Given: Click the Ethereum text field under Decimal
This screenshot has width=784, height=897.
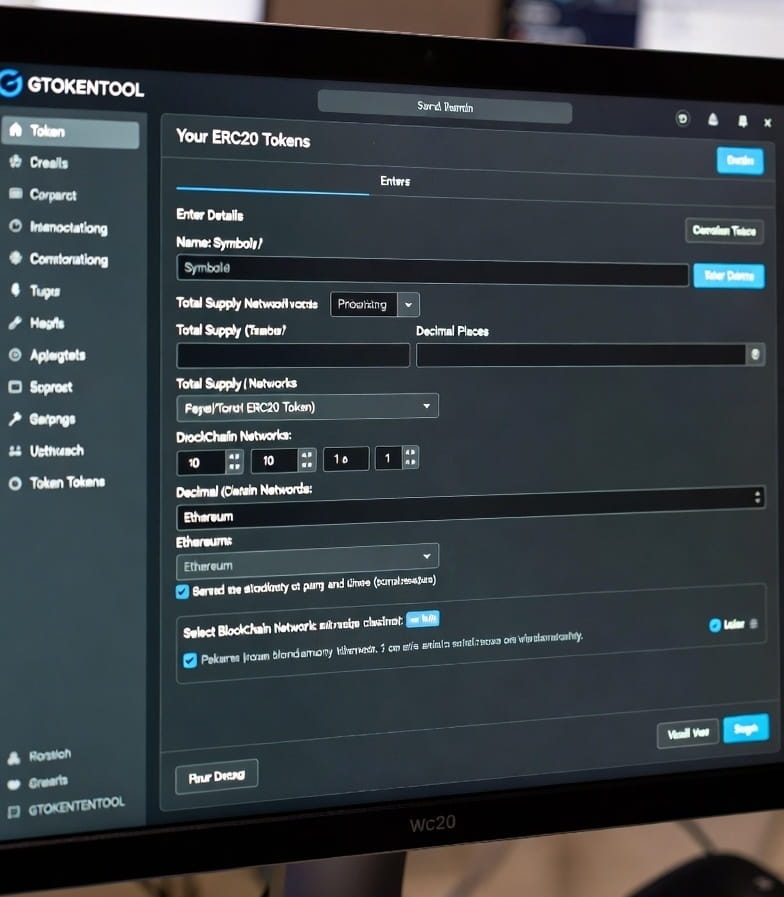Looking at the screenshot, I should 470,509.
